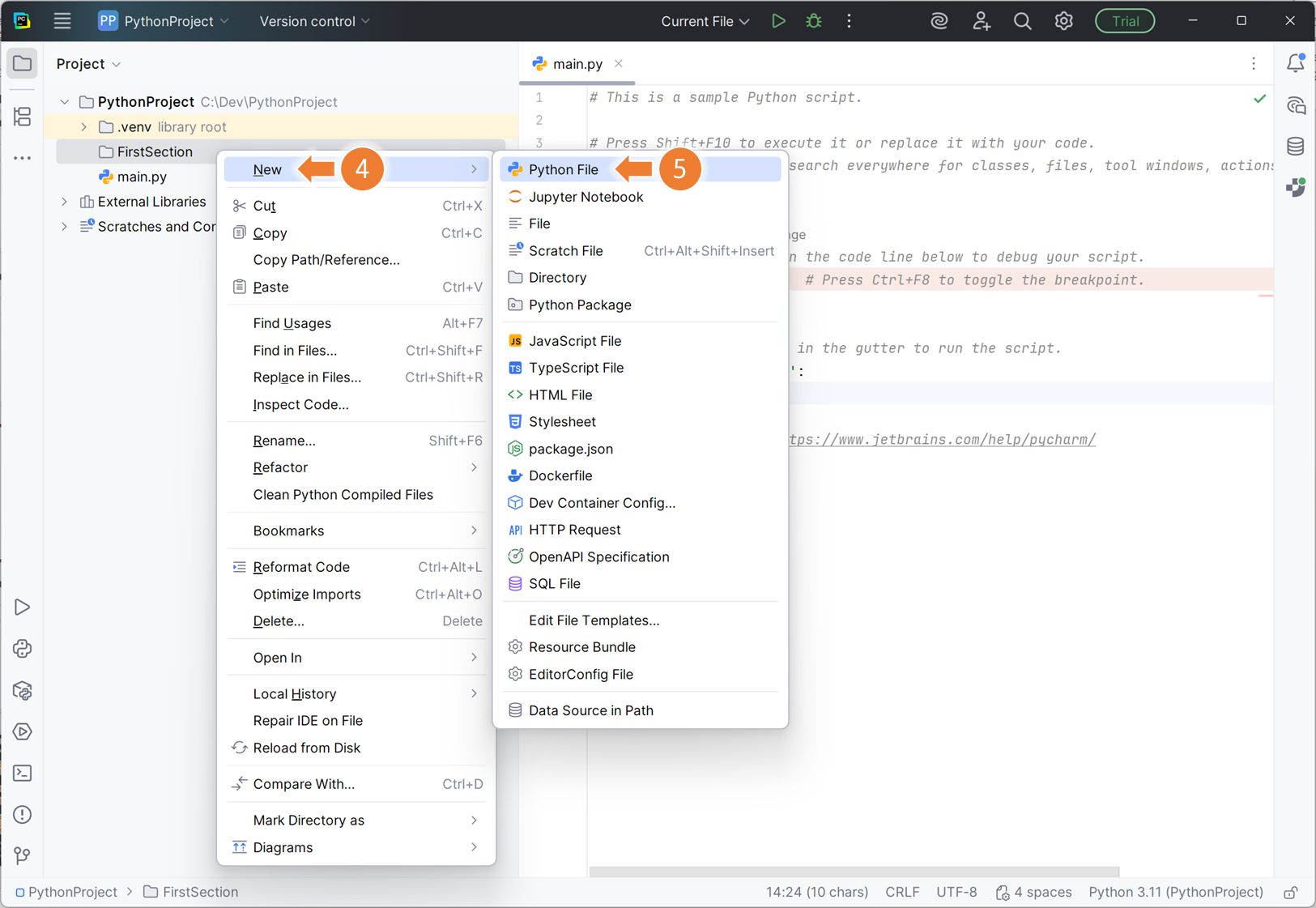1316x908 pixels.
Task: Expand Scratches and Consoles node
Action: (x=65, y=227)
